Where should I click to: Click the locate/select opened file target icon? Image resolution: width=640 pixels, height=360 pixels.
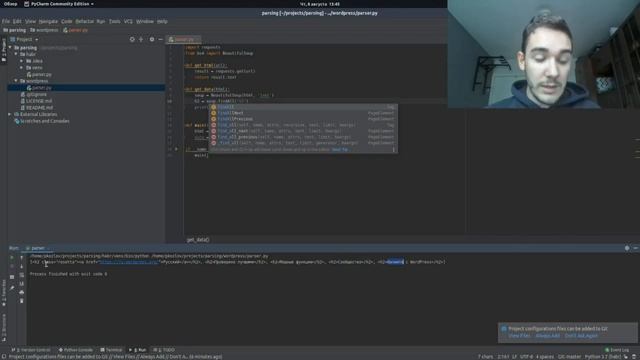[132, 39]
